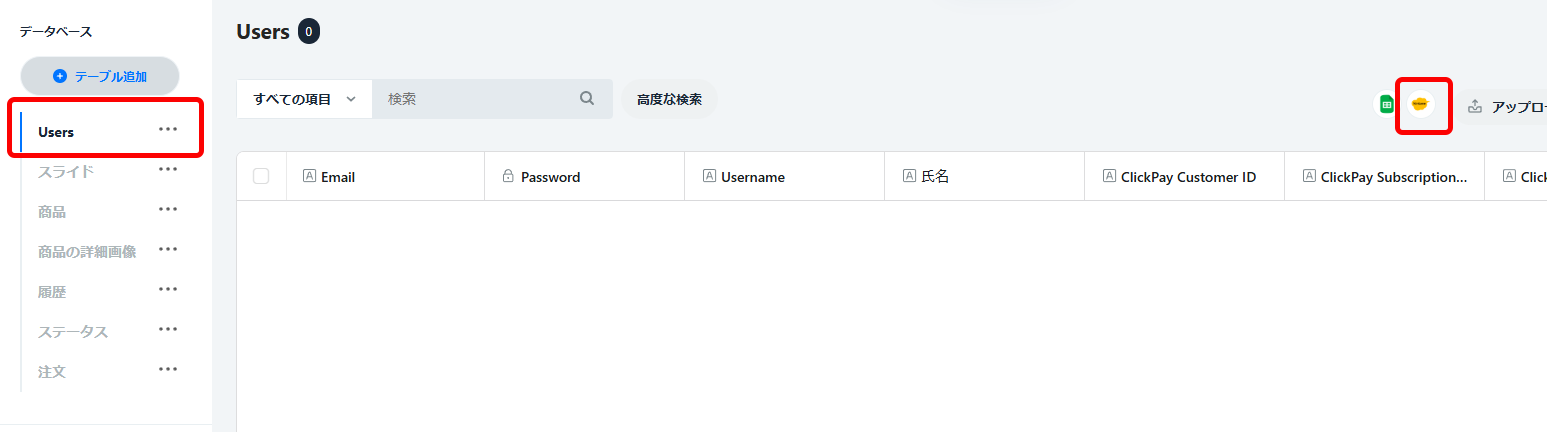This screenshot has height=432, width=1547.
Task: Select the 注文 table in the sidebar
Action: point(52,372)
